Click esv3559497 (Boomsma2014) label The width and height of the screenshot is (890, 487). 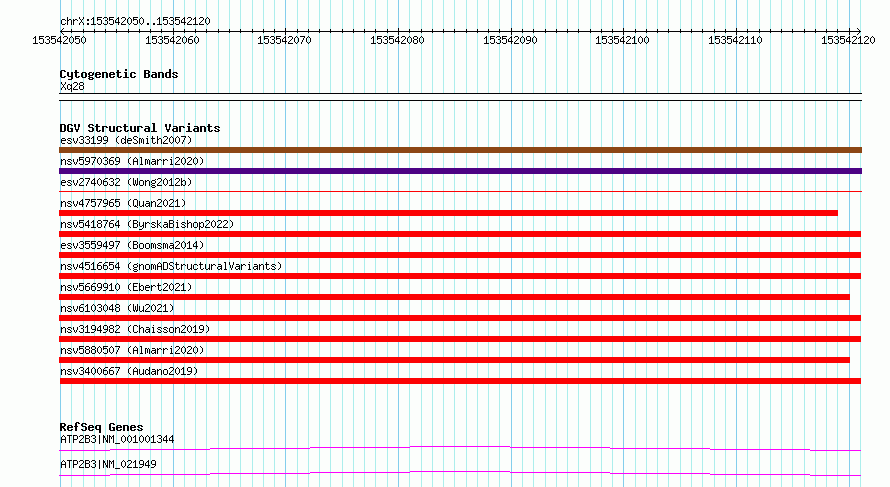pyautogui.click(x=132, y=245)
